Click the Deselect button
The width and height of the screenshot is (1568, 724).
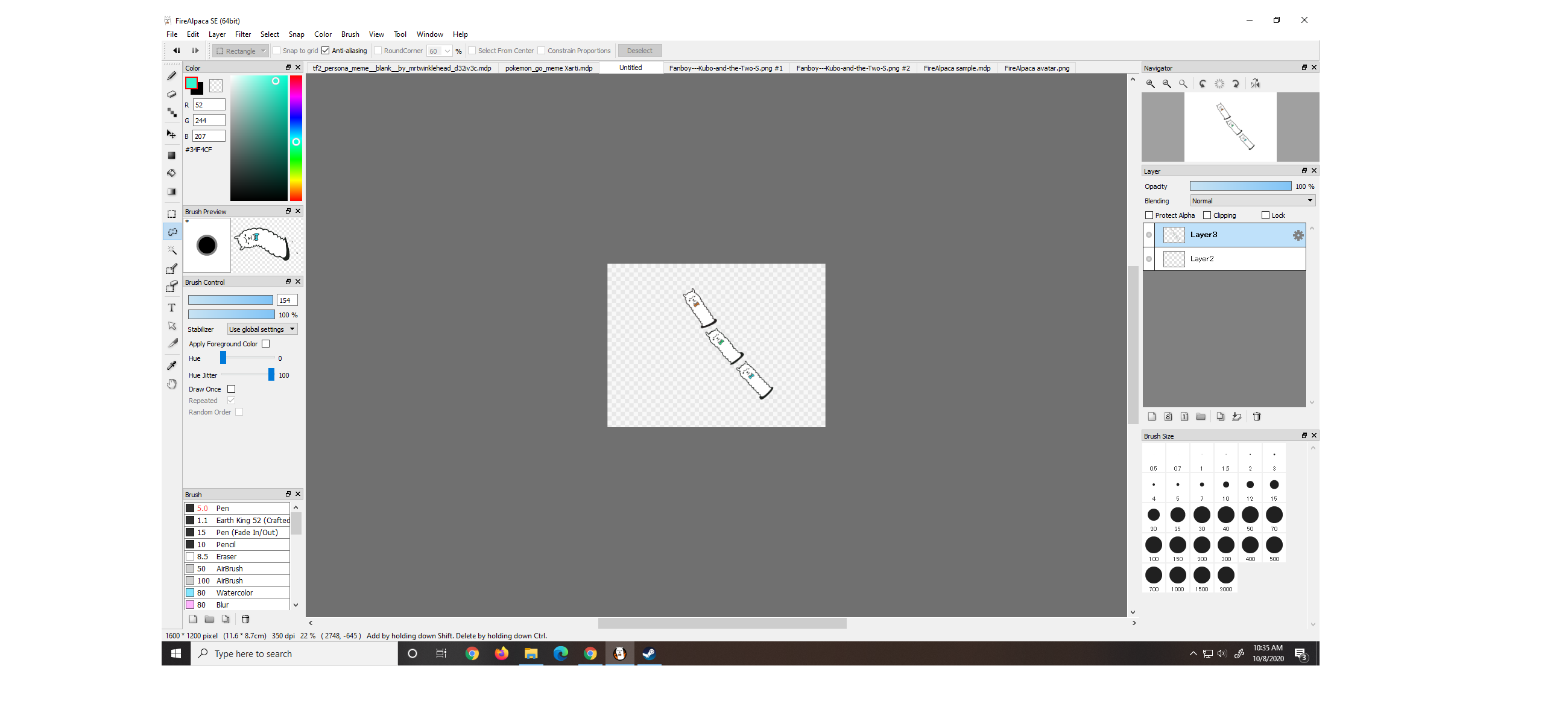point(639,51)
